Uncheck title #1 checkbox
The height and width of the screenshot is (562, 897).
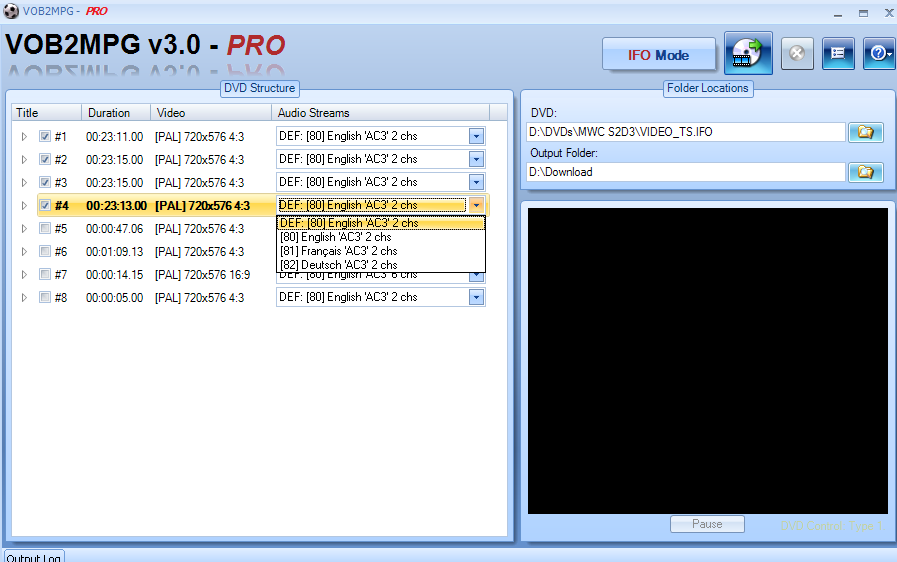pyautogui.click(x=45, y=136)
